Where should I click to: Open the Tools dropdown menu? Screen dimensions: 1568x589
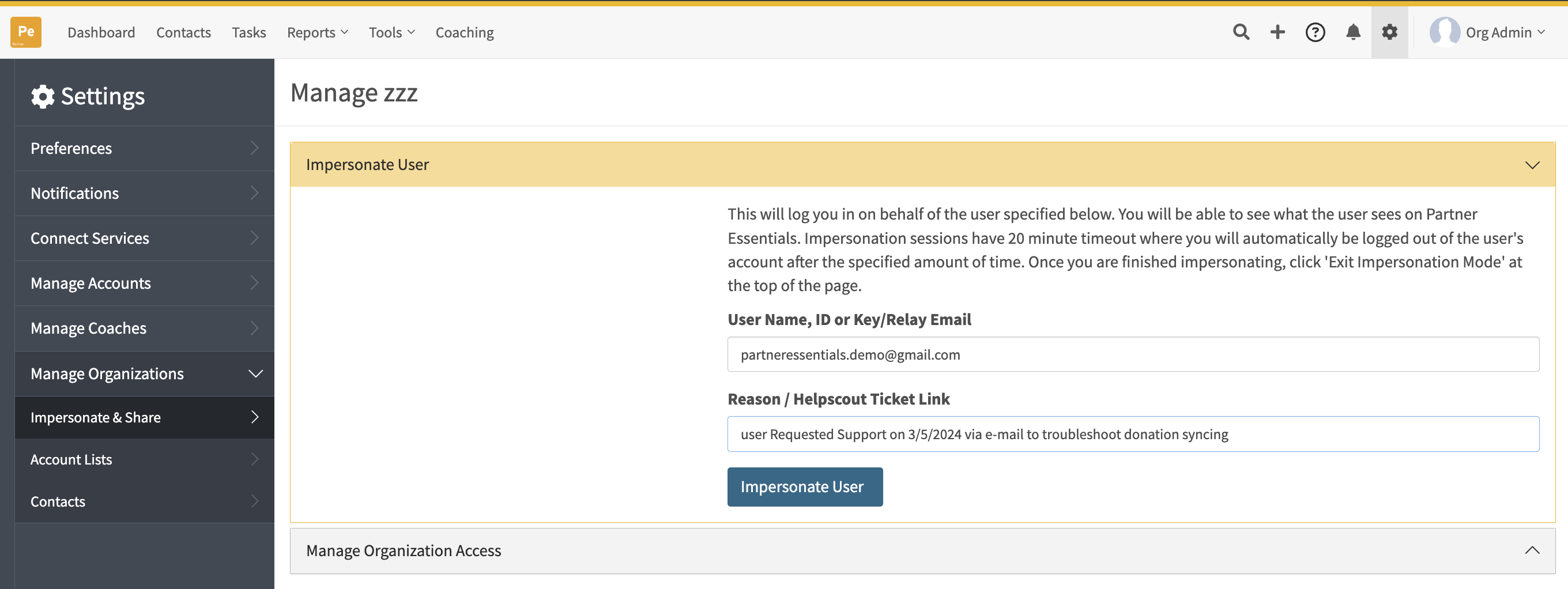[391, 32]
